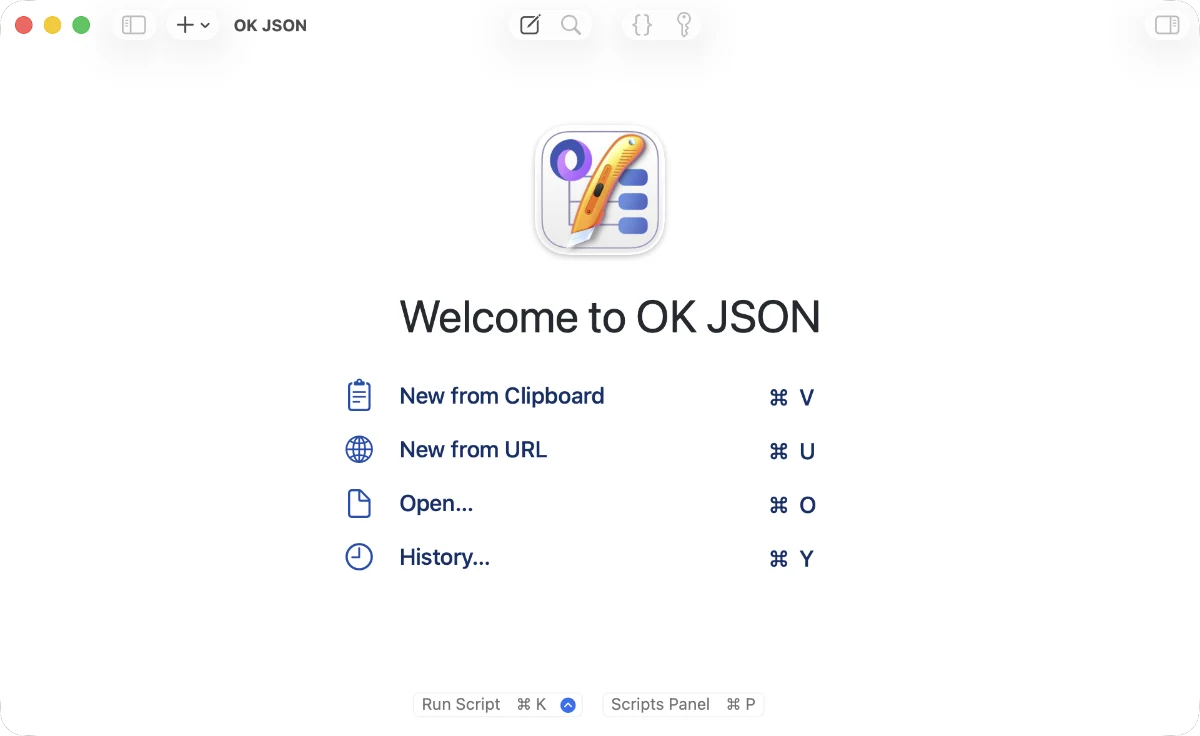Click the clock icon beside History
This screenshot has height=736, width=1200.
pyautogui.click(x=359, y=557)
